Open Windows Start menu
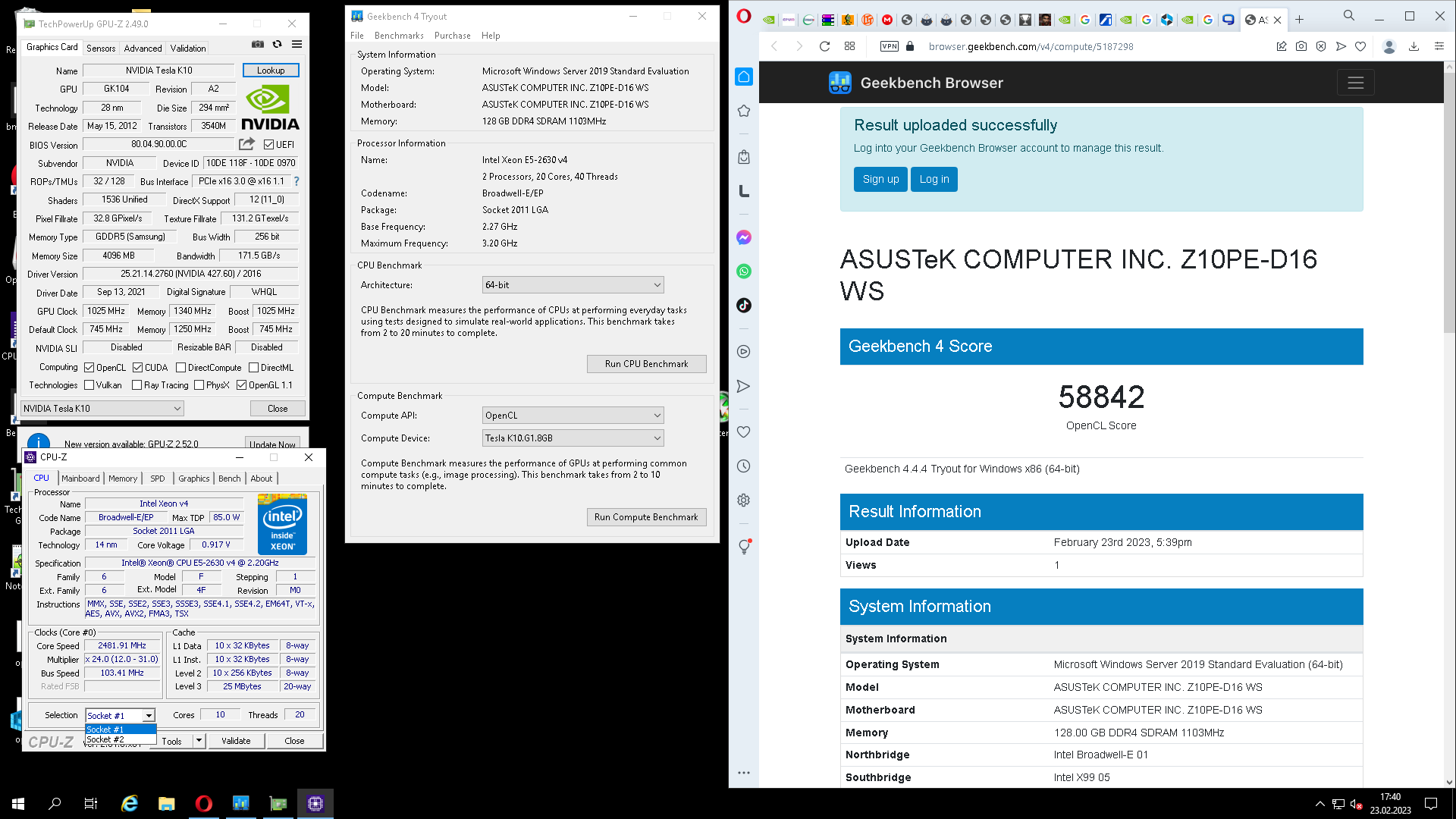 coord(18,804)
